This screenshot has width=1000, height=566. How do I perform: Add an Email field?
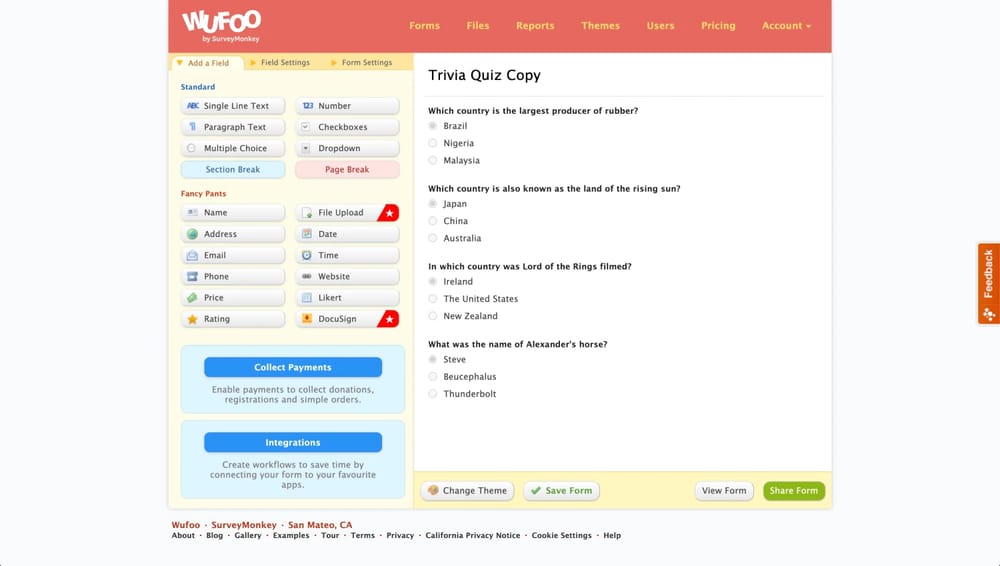[x=233, y=255]
